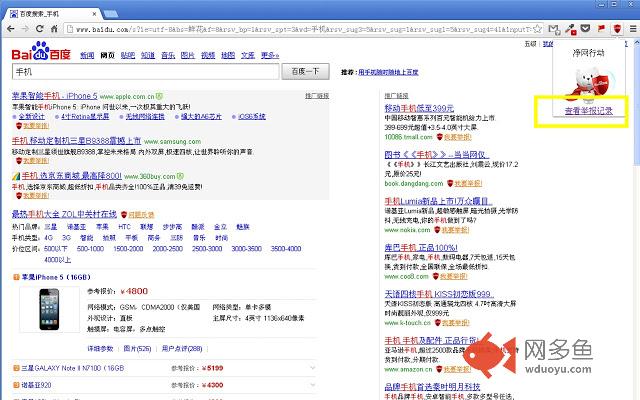Click the 4寸Retina显示屏 sublink
640x400 pixels.
click(85, 117)
